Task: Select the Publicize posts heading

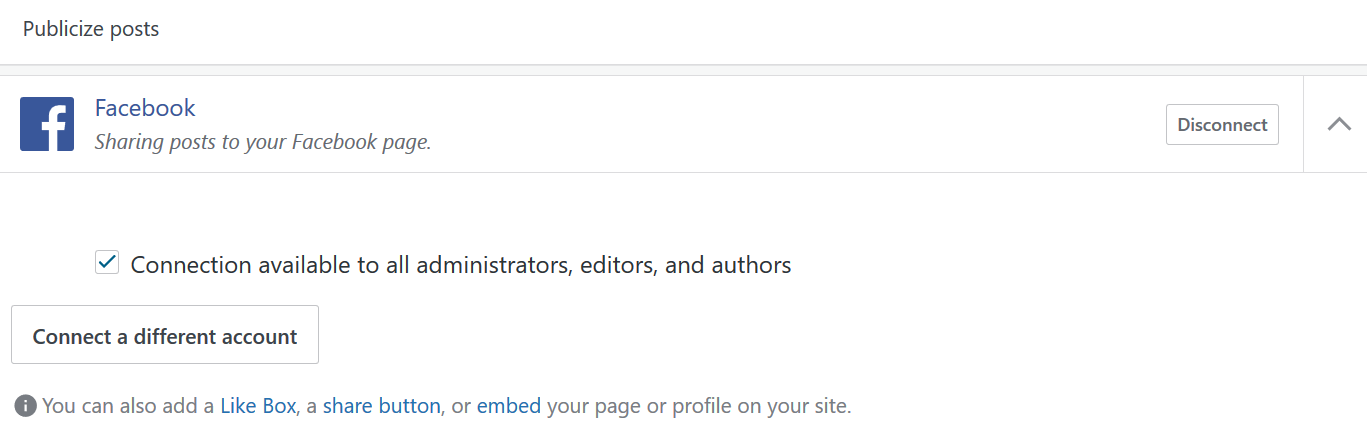Action: click(91, 29)
